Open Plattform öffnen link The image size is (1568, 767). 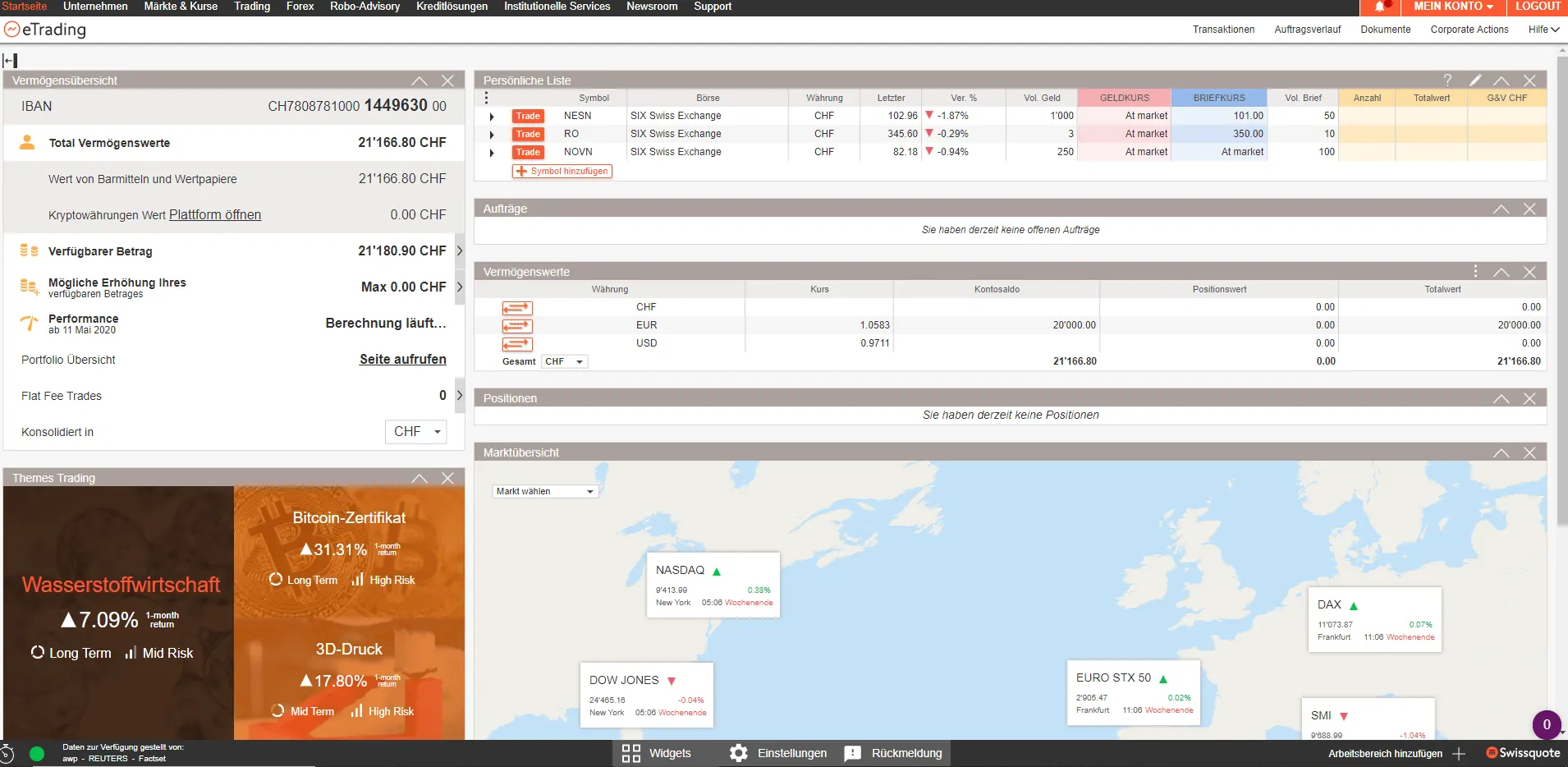point(215,215)
